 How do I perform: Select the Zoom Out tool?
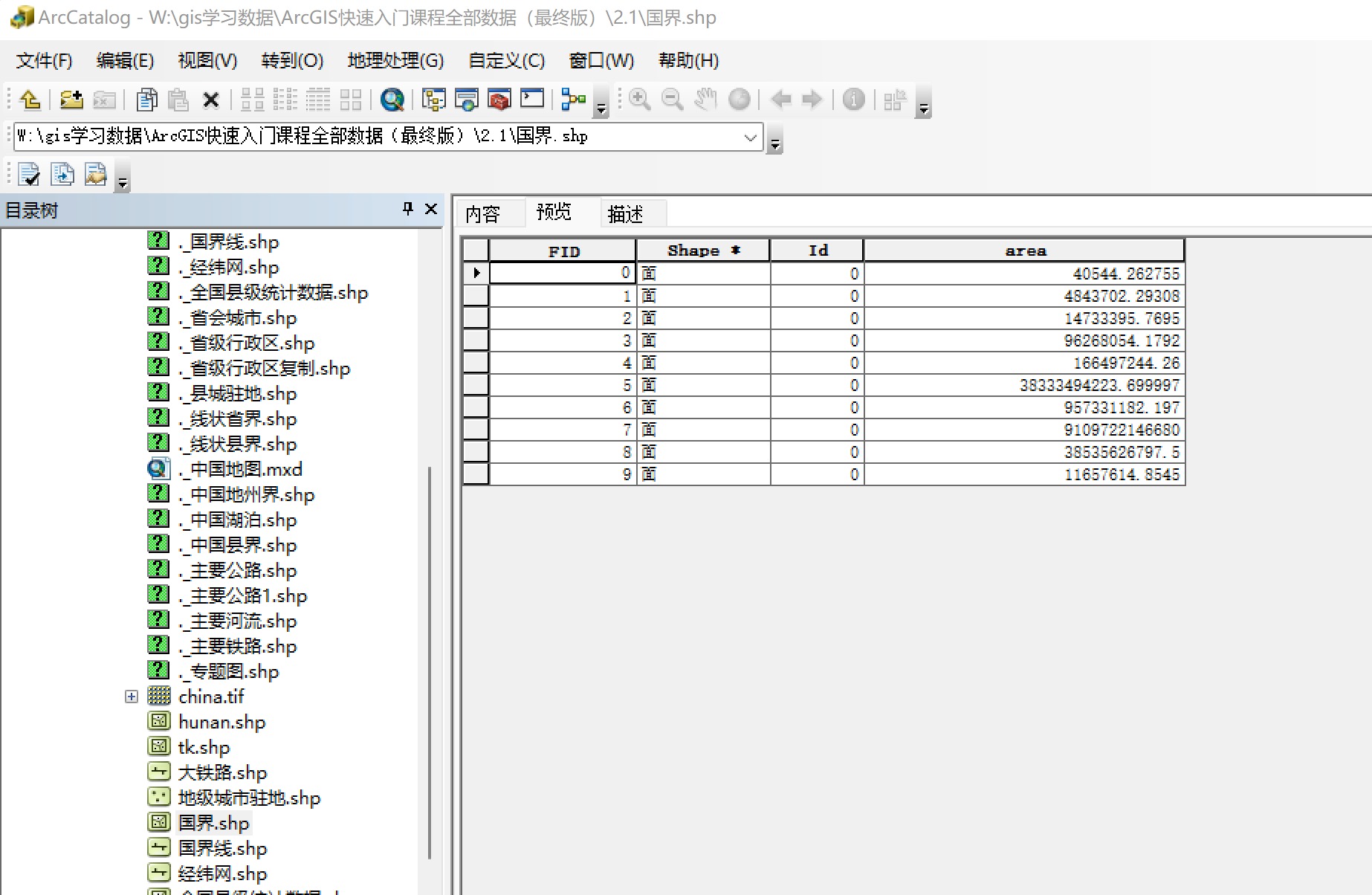pyautogui.click(x=672, y=99)
